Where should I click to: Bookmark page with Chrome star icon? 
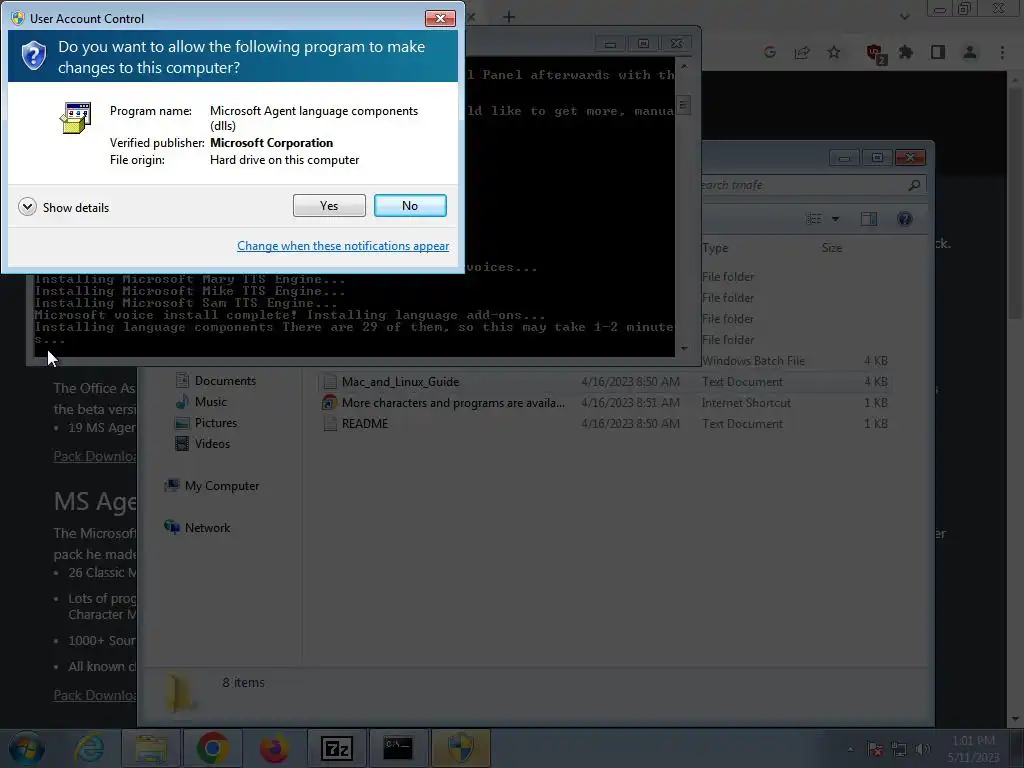(x=834, y=52)
